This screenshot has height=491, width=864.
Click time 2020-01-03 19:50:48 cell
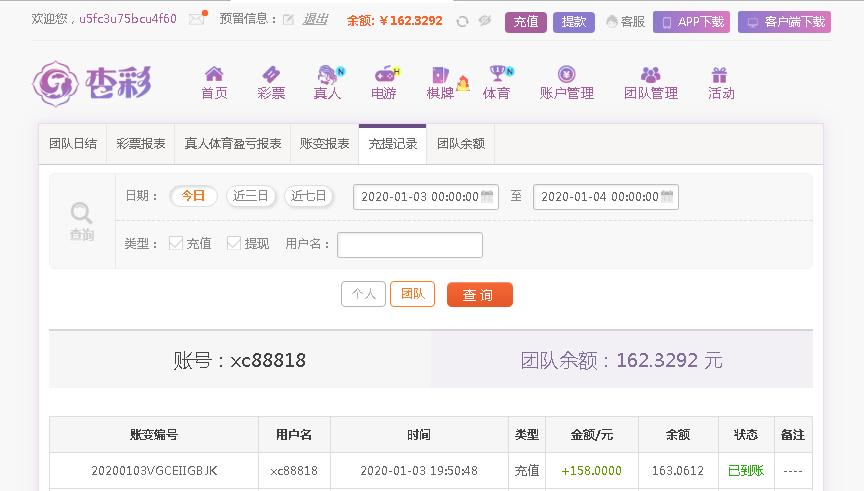tap(419, 471)
